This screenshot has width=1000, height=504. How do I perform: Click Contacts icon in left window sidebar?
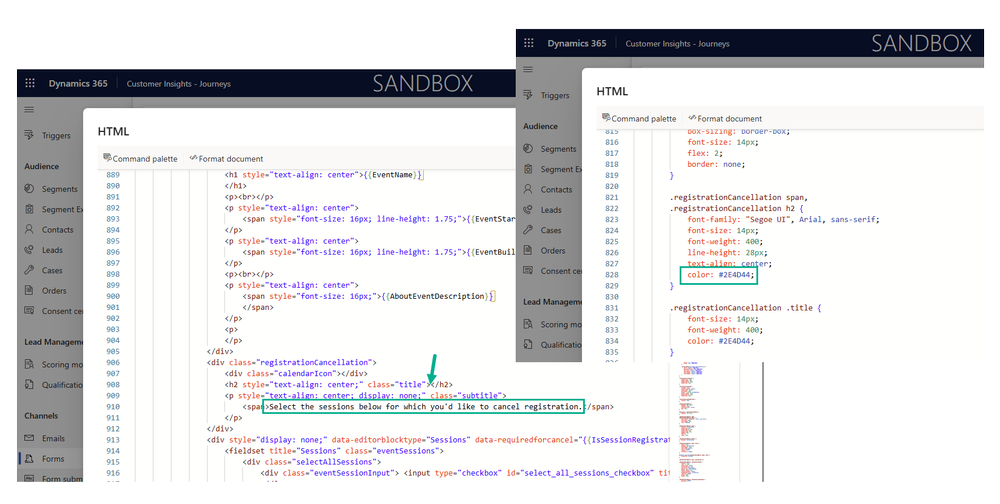(29, 229)
